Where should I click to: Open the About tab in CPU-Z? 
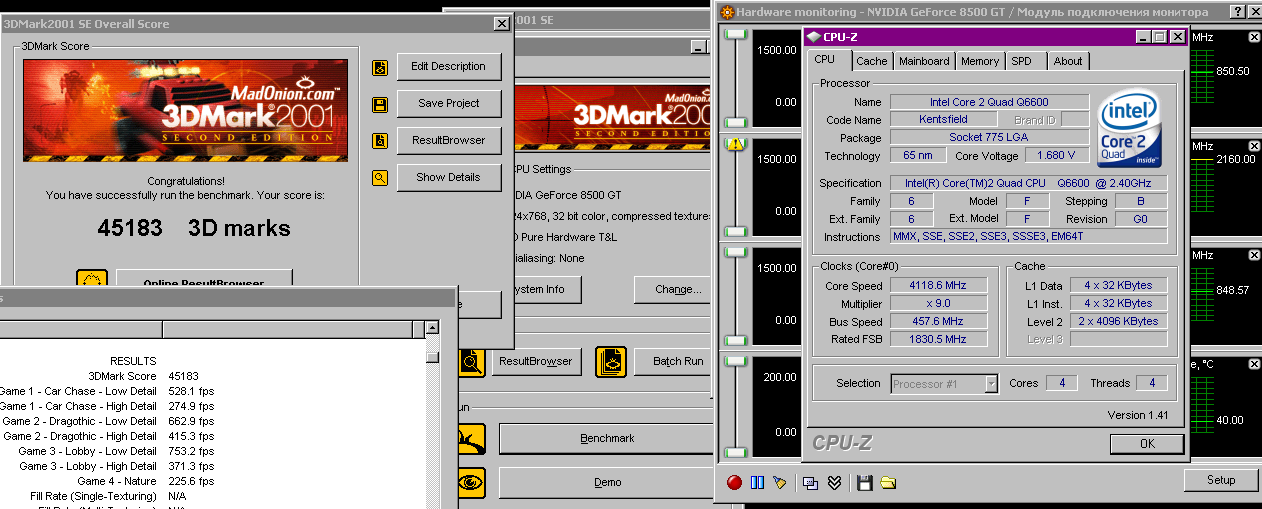(x=1068, y=61)
